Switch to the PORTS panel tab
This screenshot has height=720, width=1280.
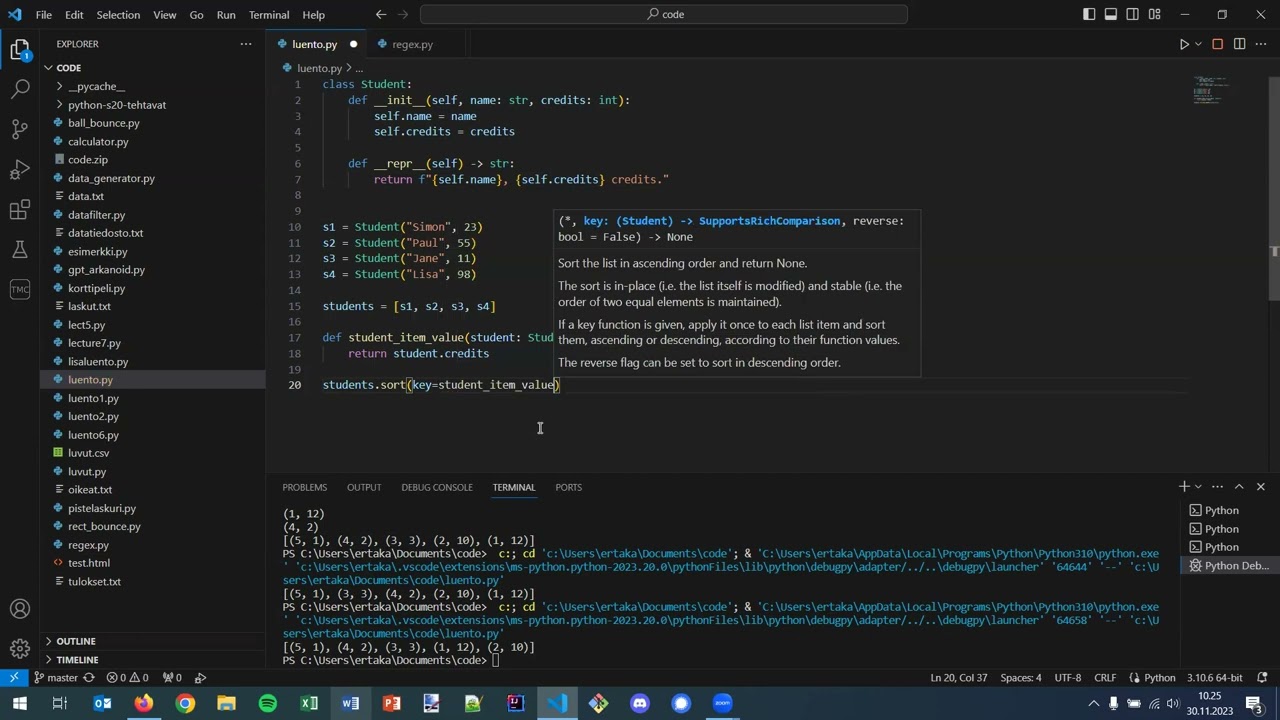(568, 487)
